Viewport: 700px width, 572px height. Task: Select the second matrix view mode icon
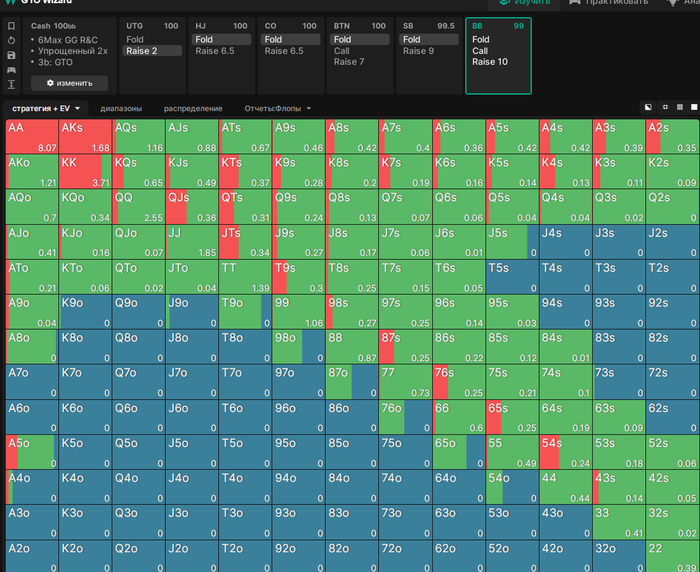coord(665,107)
